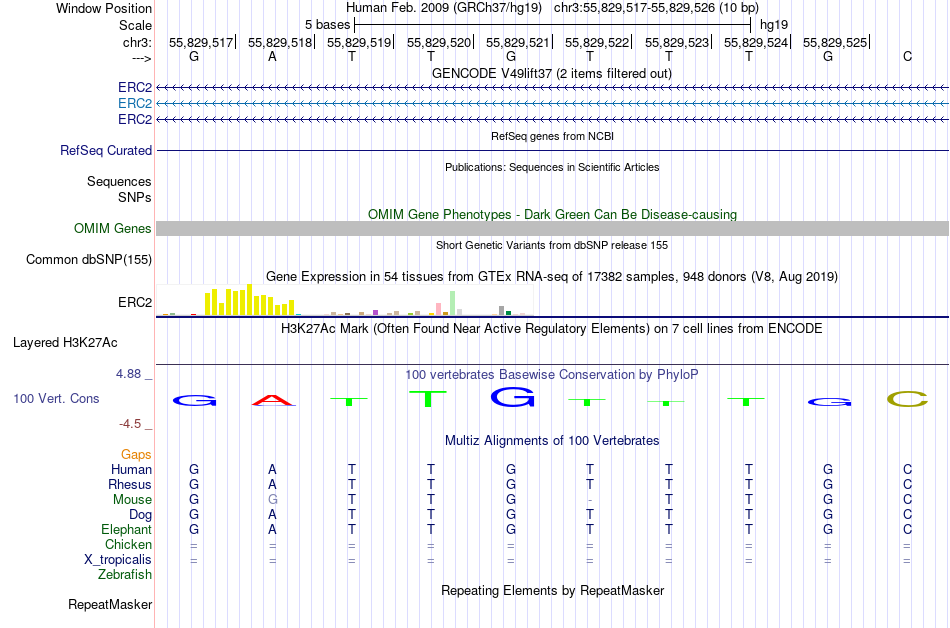Screen dimensions: 950x628
Task: Click the pink bar in GTEx expression chart
Action: tap(438, 309)
